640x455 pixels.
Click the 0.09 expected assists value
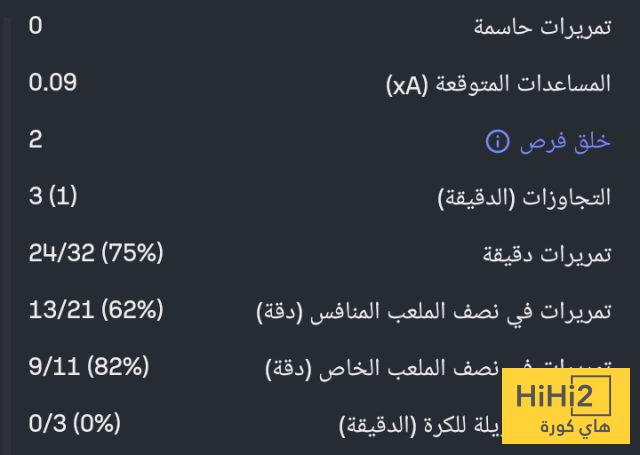click(x=53, y=82)
